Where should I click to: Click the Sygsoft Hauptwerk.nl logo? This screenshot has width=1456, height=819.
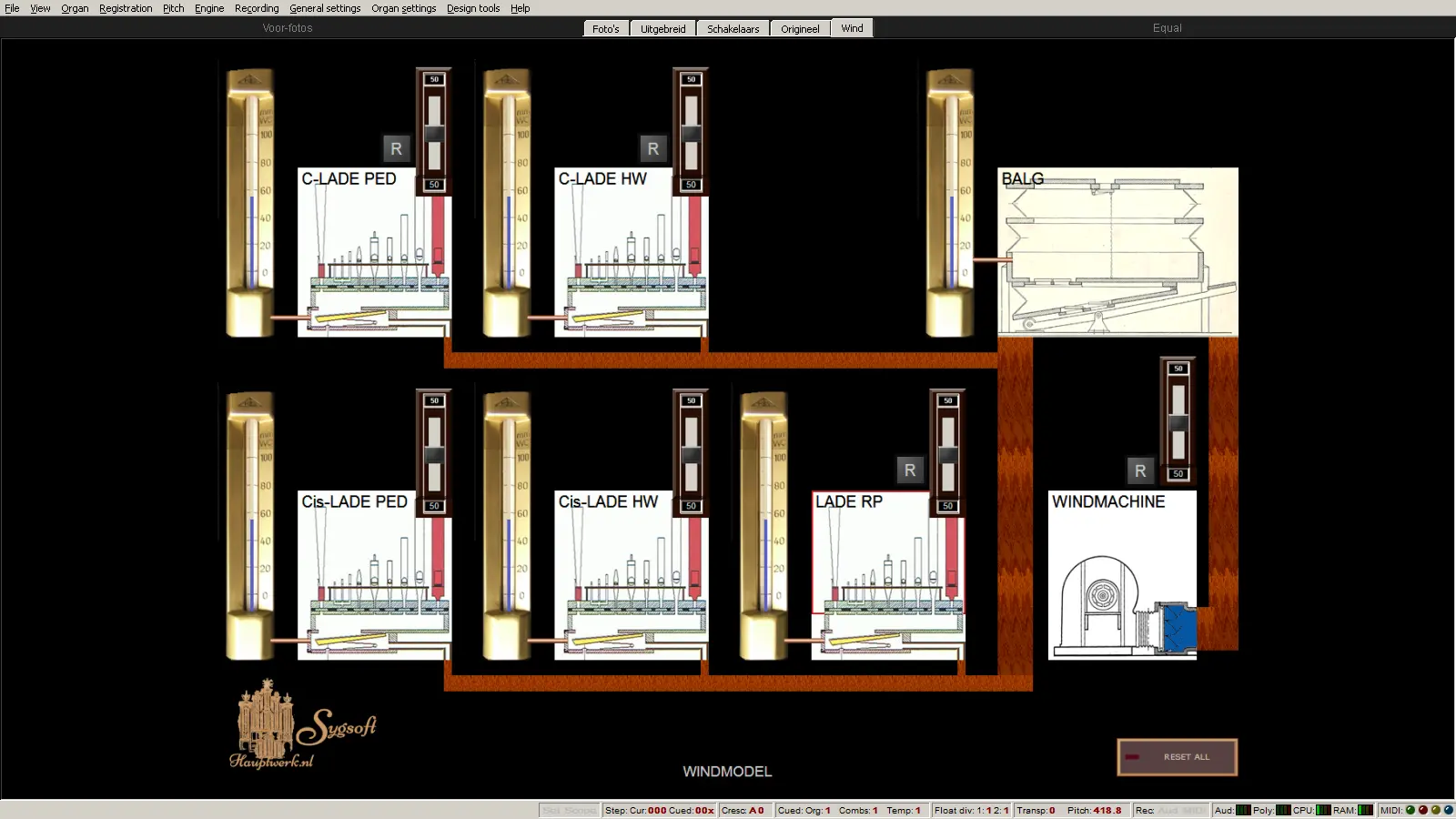pyautogui.click(x=302, y=726)
